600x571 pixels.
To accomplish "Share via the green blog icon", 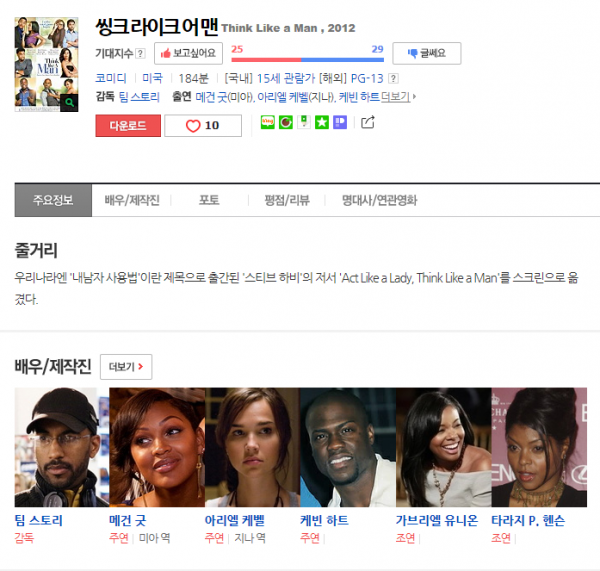I will 267,123.
